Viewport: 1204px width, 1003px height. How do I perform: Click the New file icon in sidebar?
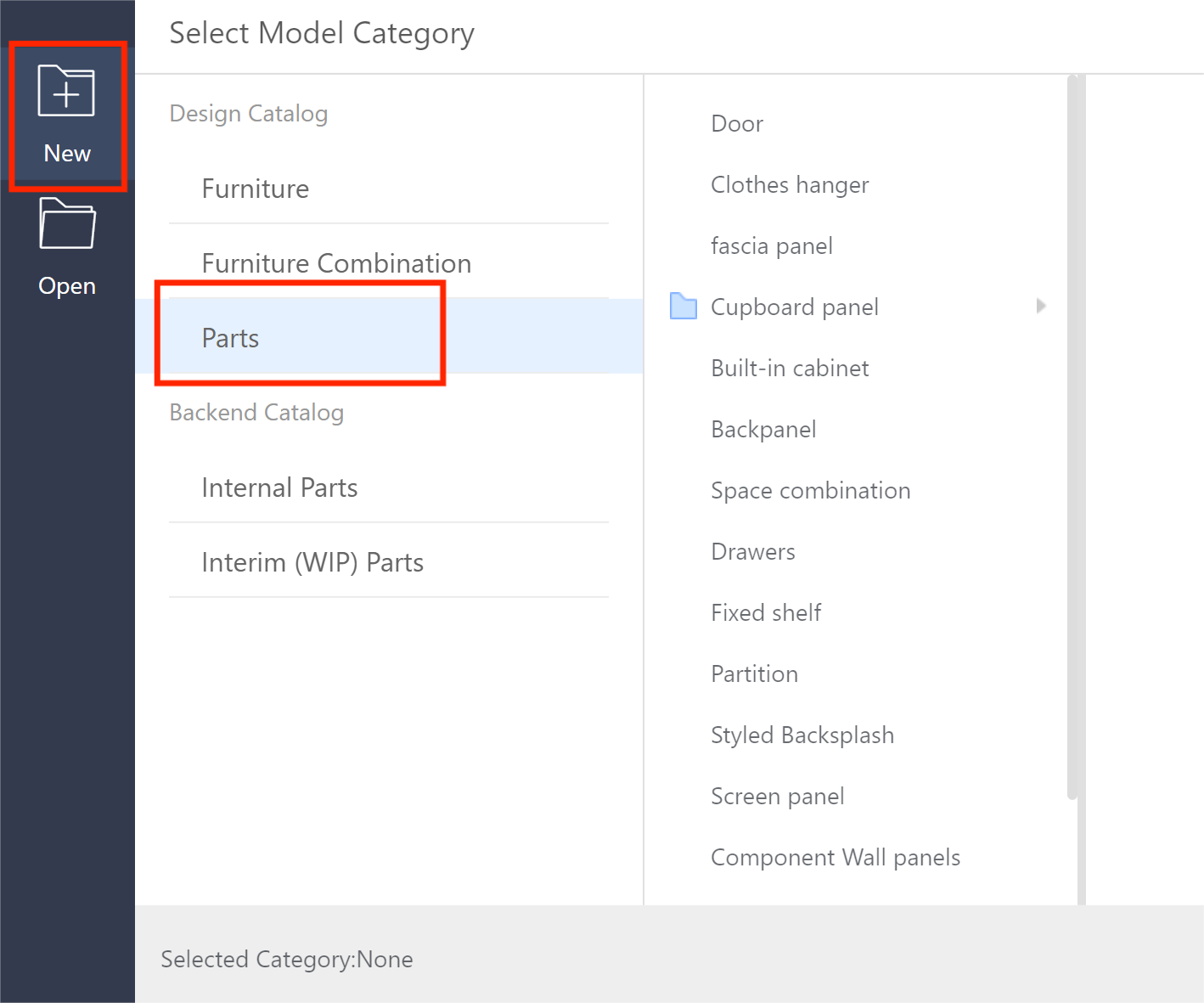[66, 91]
